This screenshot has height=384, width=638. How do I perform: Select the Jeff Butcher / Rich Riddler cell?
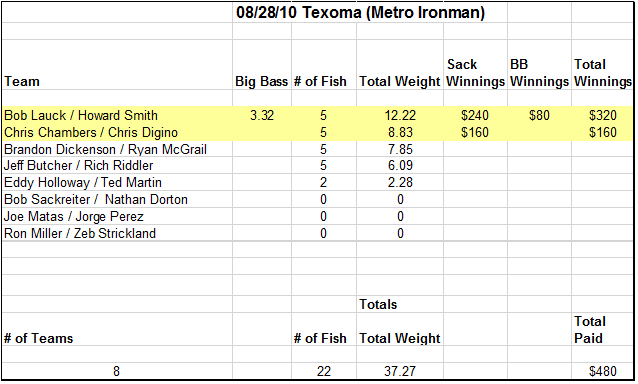[x=117, y=166]
